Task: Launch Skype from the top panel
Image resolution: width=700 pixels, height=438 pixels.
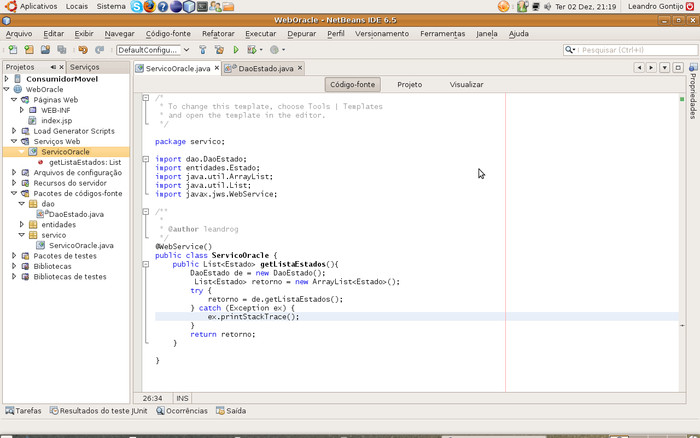Action: click(137, 6)
